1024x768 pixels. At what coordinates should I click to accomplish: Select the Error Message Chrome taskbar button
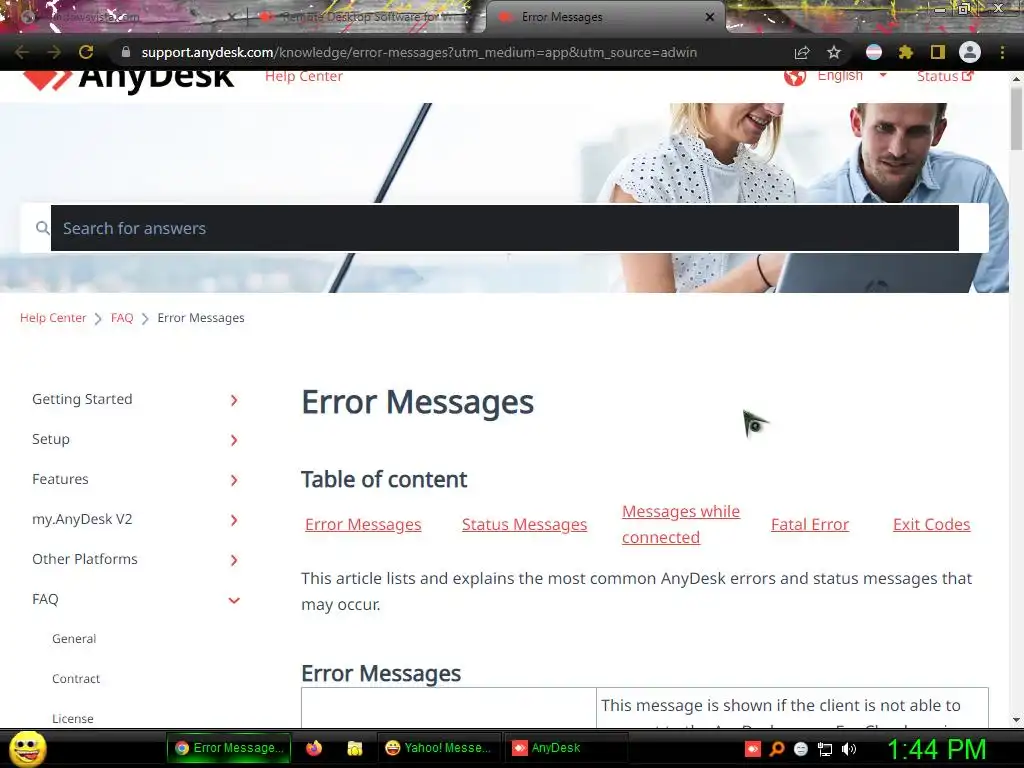pos(229,748)
